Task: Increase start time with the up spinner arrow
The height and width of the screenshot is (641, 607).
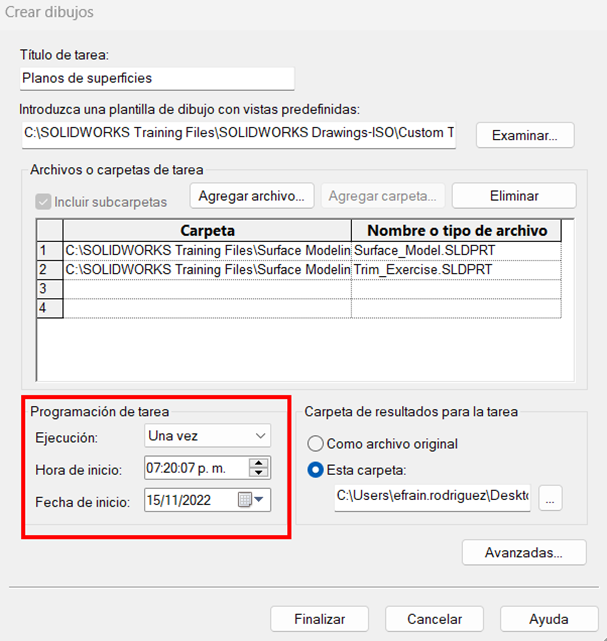Action: coord(258,463)
